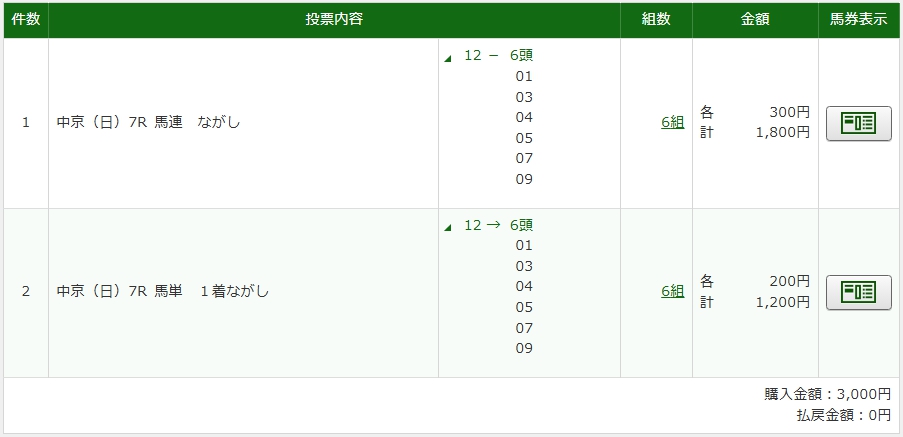Collapse the 馬単 1着ながし horse list triangle

[x=448, y=227]
